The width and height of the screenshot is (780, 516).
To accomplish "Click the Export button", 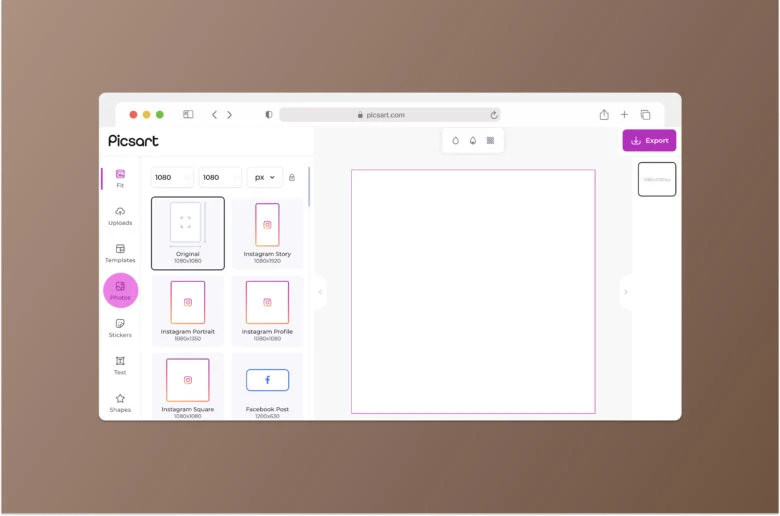I will tap(649, 141).
